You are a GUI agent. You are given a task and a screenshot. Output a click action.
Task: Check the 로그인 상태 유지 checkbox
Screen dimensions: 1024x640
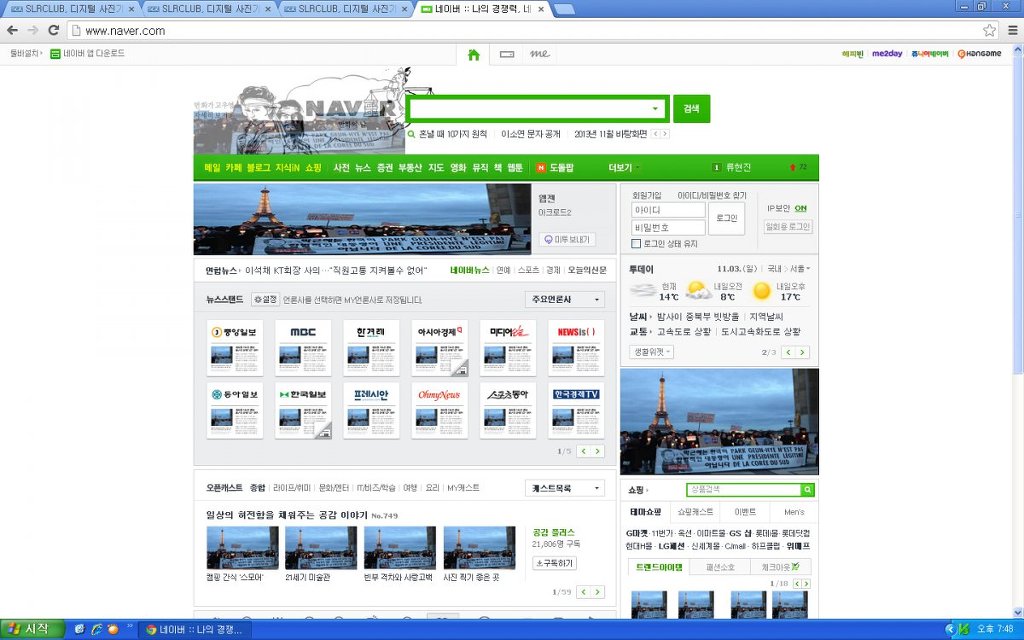tap(636, 244)
